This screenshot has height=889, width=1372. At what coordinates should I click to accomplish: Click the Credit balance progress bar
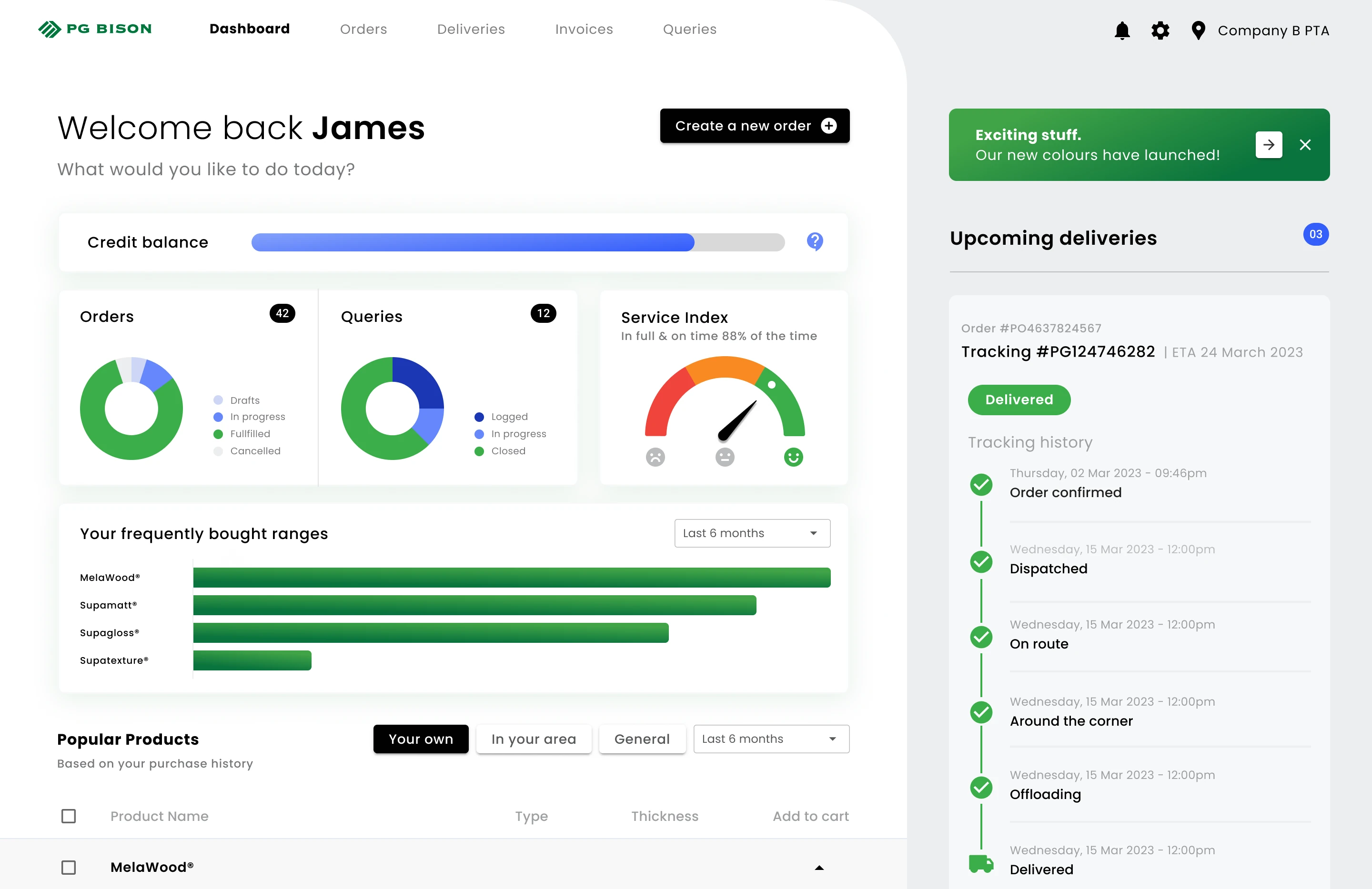pos(518,242)
